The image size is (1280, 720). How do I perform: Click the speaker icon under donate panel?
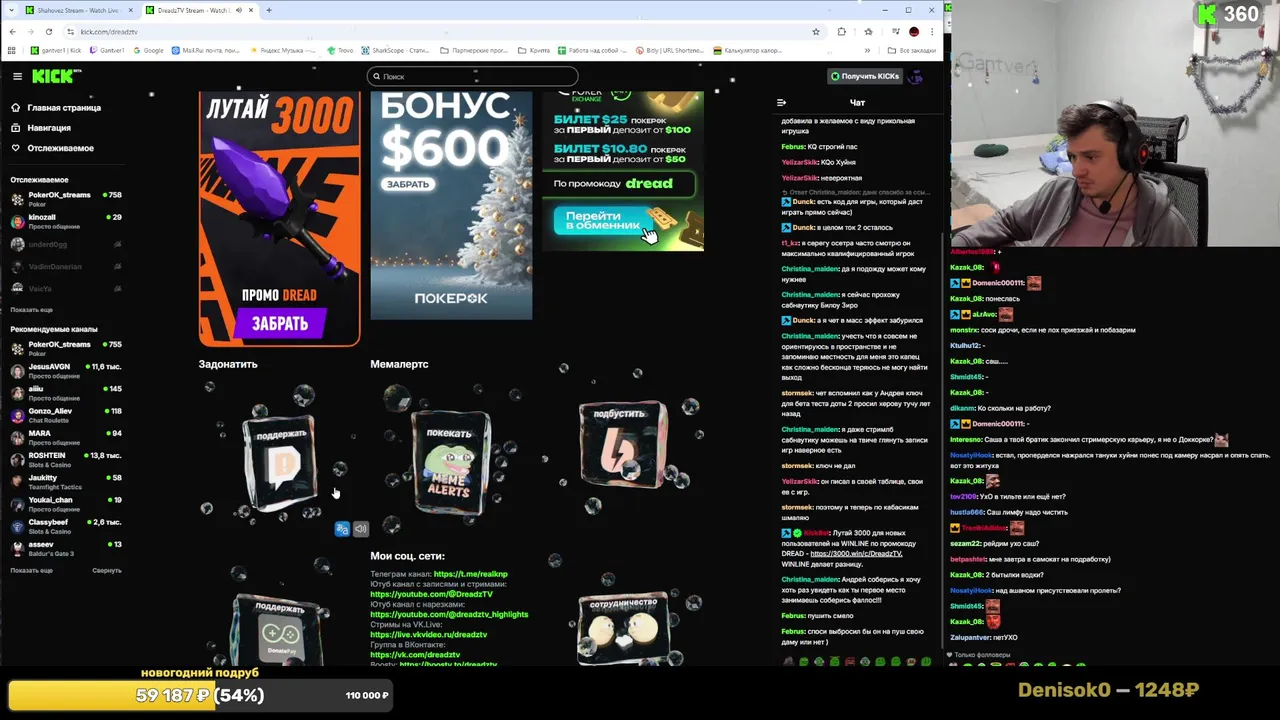point(361,529)
